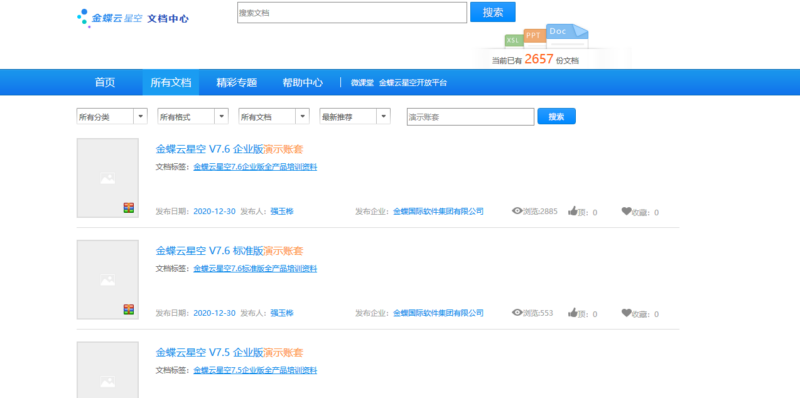Favorite the V7.6 标准版 document with heart
Image resolution: width=800 pixels, height=398 pixels.
627,312
